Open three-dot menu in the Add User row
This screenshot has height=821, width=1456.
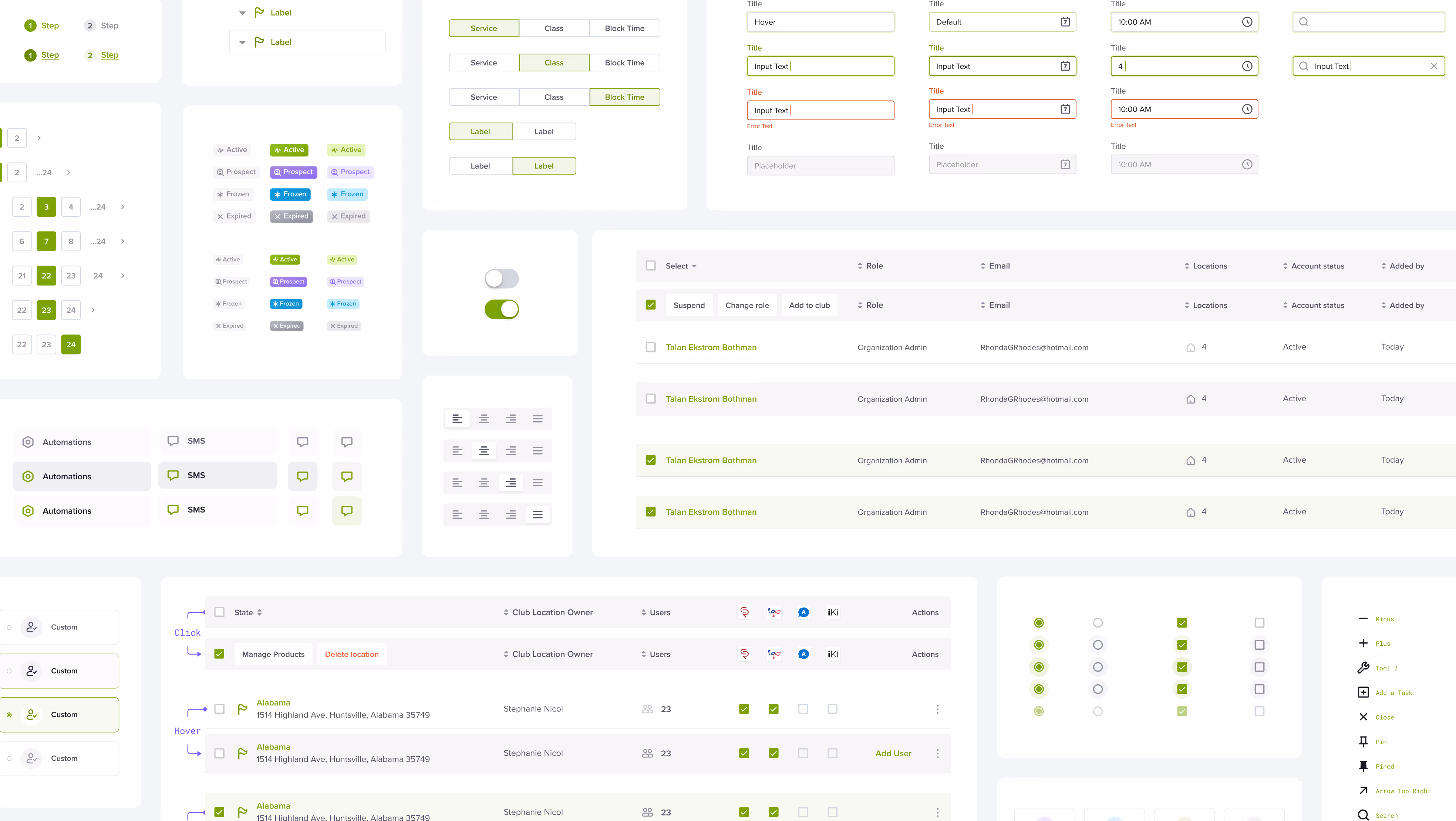pyautogui.click(x=937, y=753)
